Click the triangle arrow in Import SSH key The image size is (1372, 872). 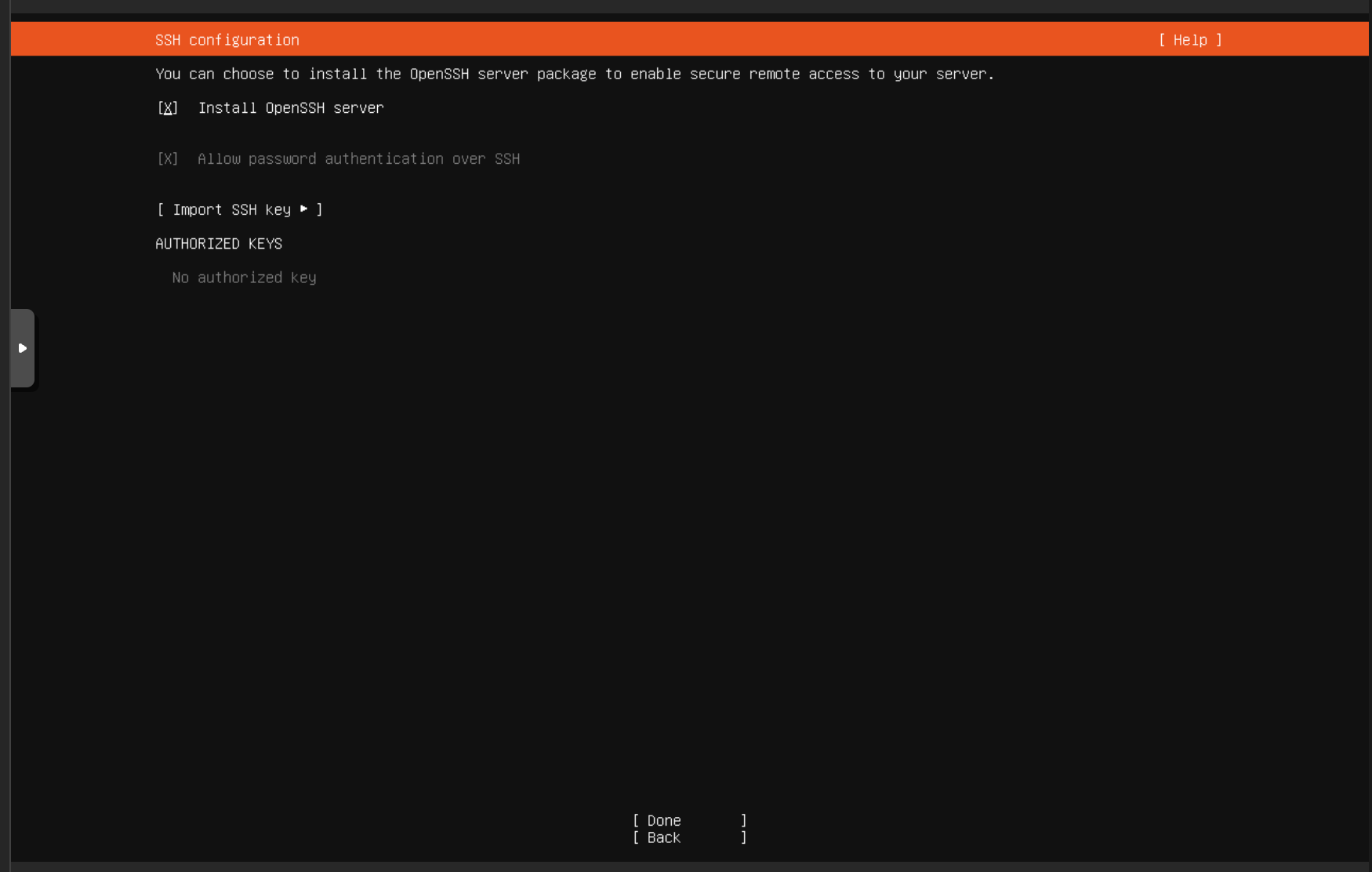coord(304,209)
